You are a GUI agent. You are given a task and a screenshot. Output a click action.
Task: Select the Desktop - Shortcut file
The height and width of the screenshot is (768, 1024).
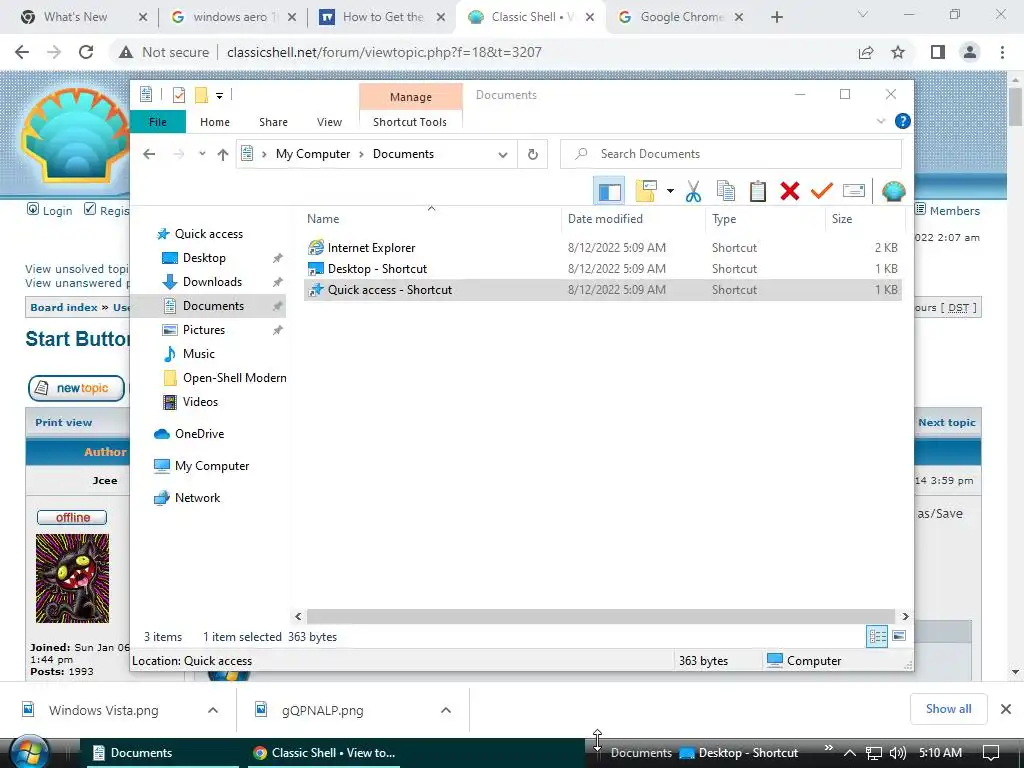click(377, 269)
